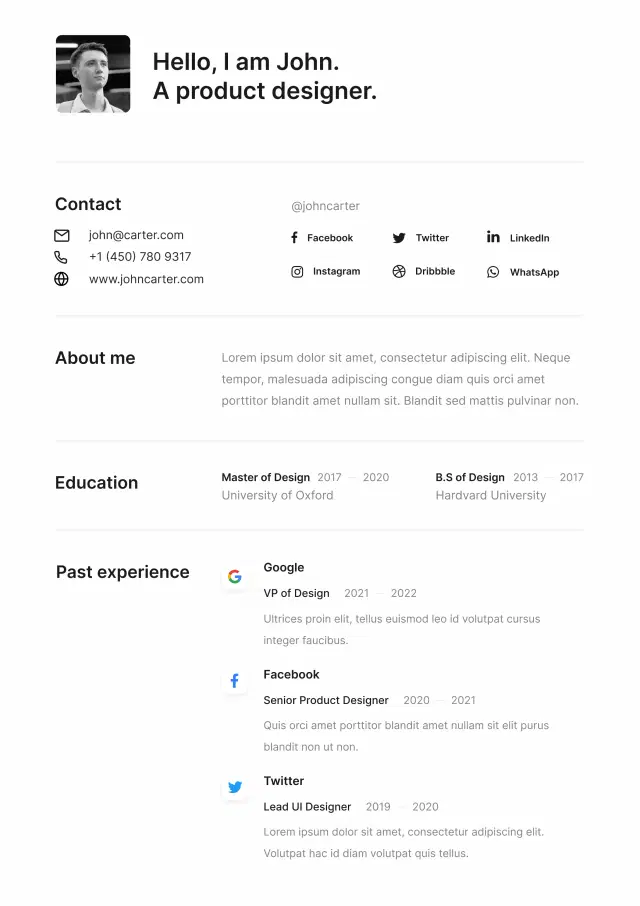Click the +1 (450) 780 9317 phone number
640x906 pixels.
(140, 257)
